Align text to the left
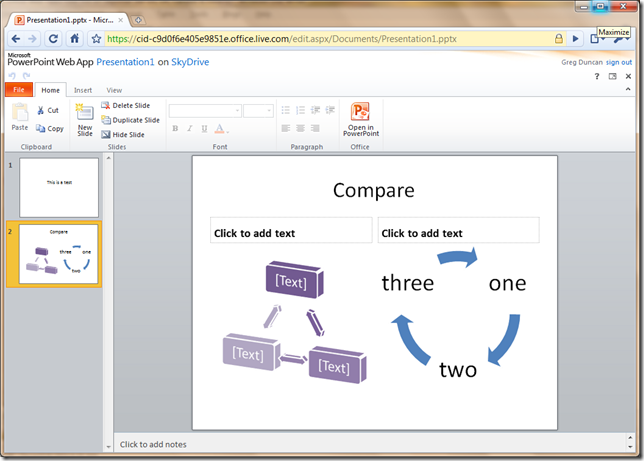The width and height of the screenshot is (644, 461). tap(285, 129)
